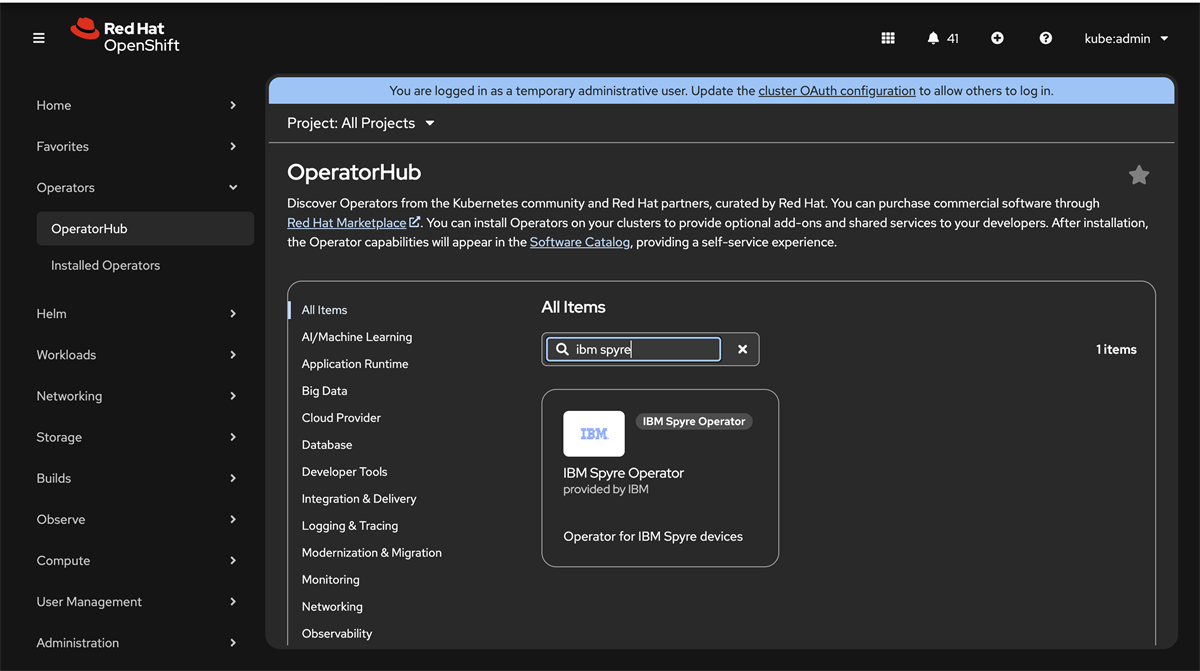Screen dimensions: 1200x671
Task: Filter by Integration & Delivery category
Action: (x=359, y=499)
